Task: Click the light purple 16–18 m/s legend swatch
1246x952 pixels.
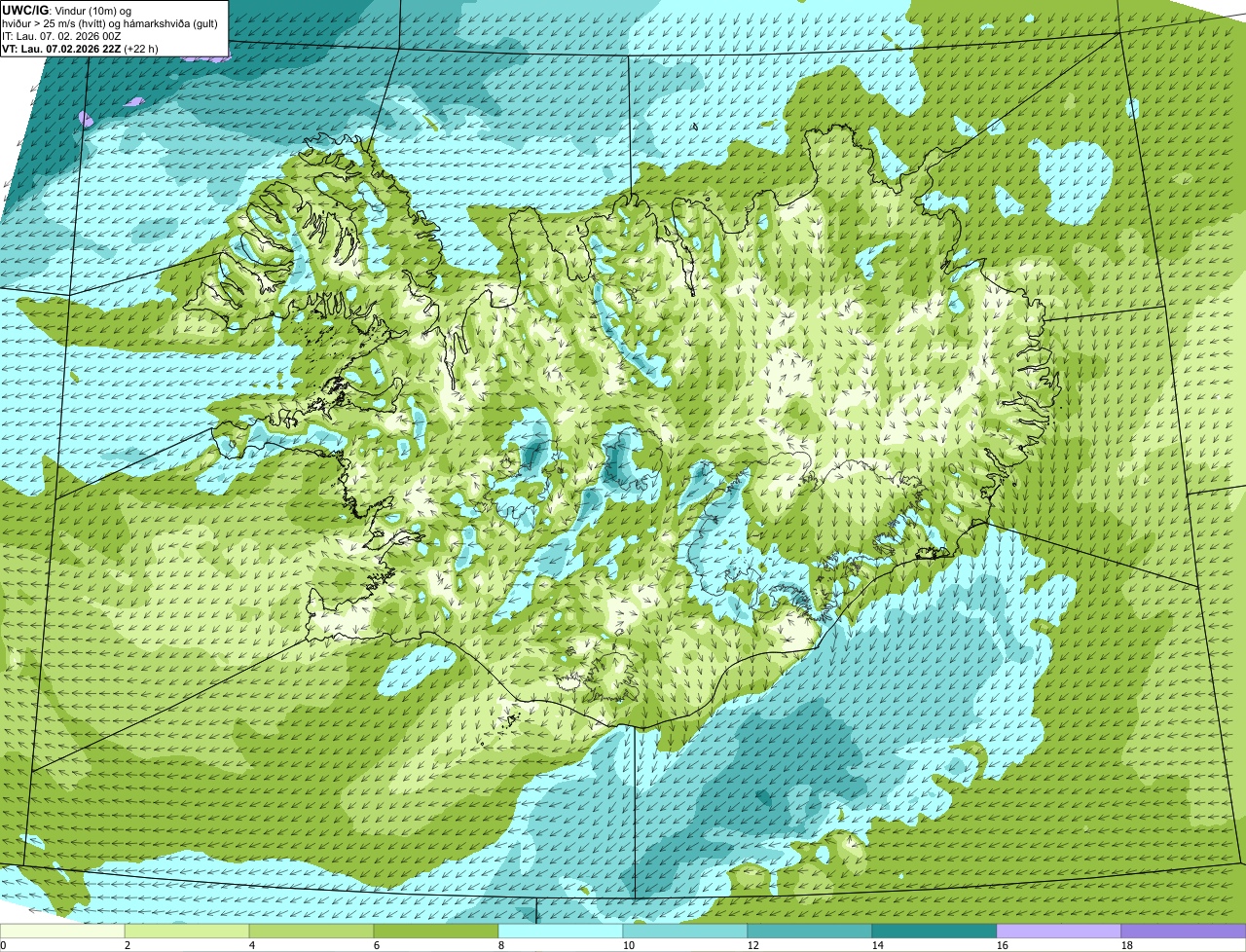Action: [1059, 931]
